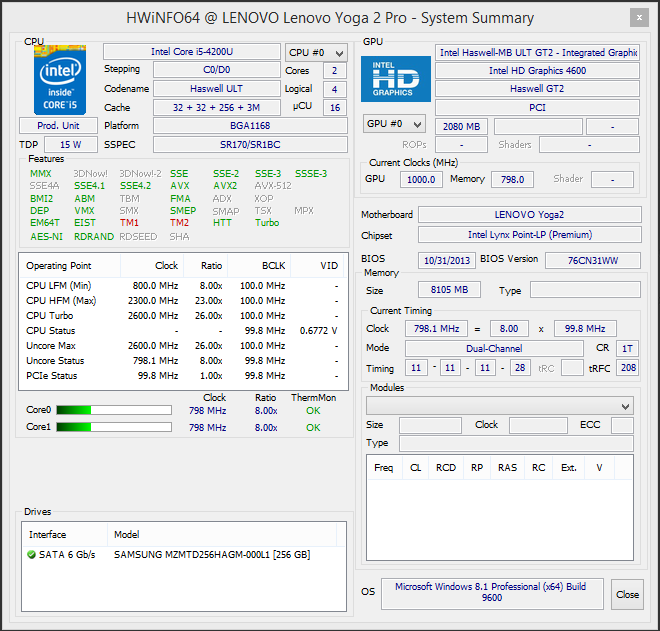Click the VID value 0.6772 V
Image resolution: width=660 pixels, height=631 pixels.
pos(318,330)
